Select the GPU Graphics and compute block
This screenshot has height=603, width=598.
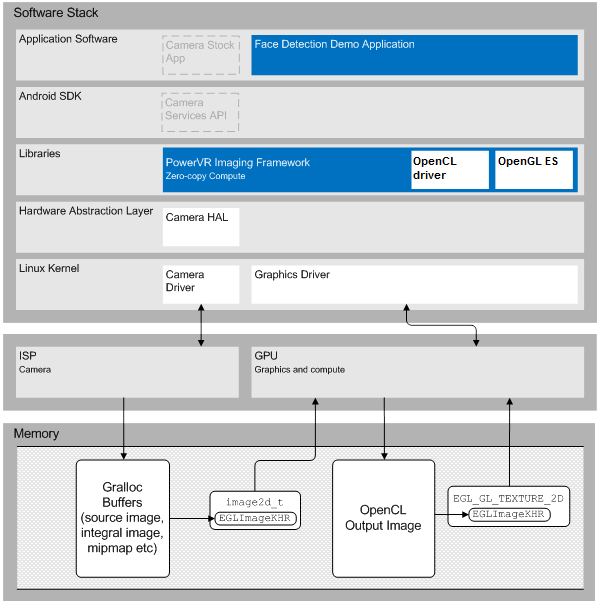point(418,372)
